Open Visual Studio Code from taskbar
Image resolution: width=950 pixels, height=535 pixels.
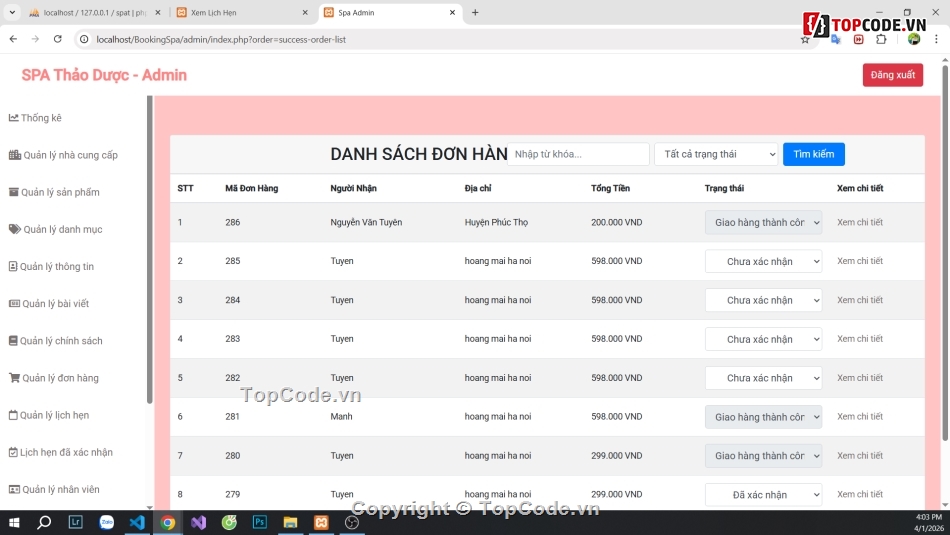tap(137, 522)
